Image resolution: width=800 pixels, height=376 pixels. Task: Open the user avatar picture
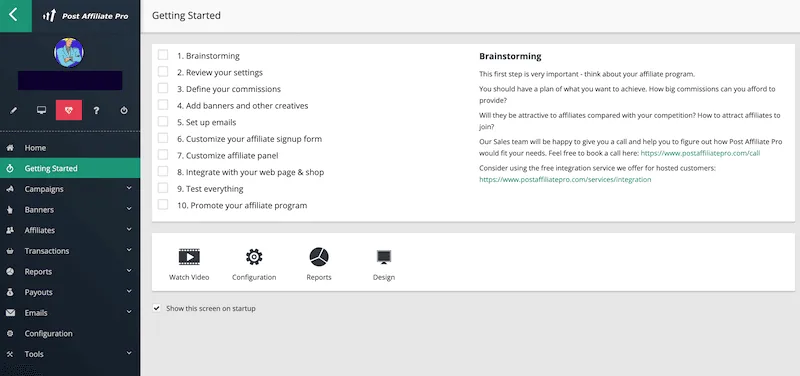[x=69, y=52]
